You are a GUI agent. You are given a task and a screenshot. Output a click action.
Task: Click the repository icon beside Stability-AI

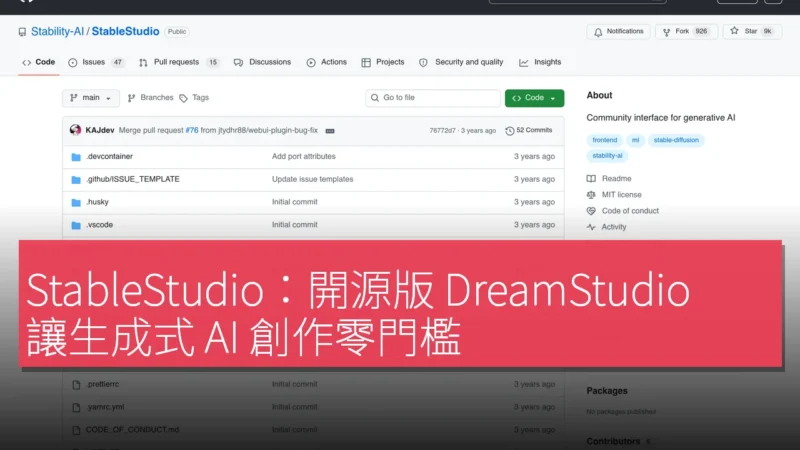click(22, 32)
